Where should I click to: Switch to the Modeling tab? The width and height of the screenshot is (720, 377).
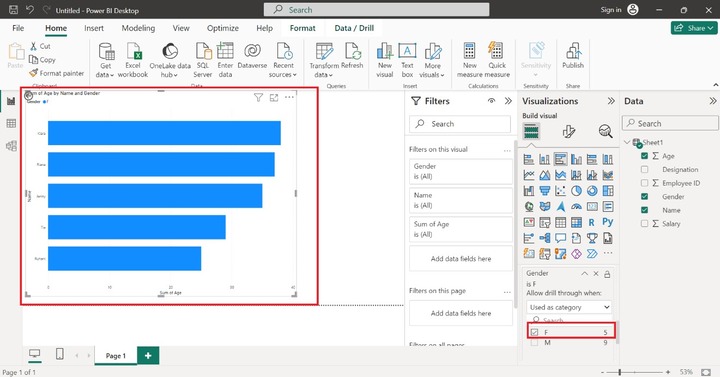click(x=138, y=28)
